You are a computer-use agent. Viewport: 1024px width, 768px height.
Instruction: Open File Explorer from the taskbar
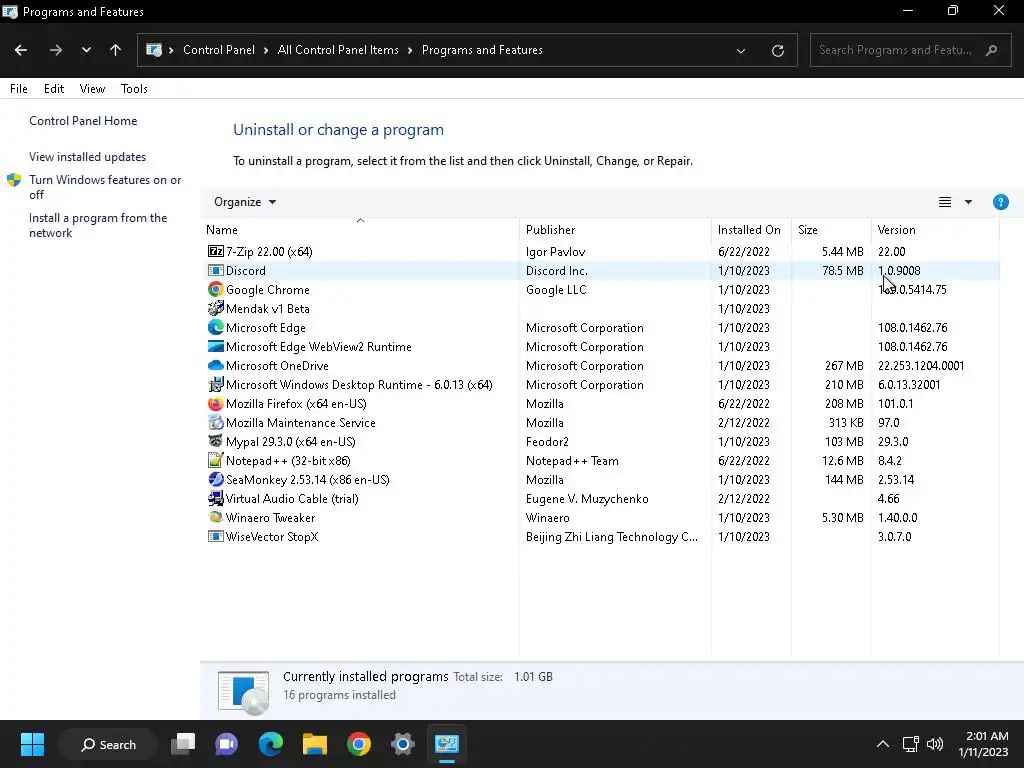tap(315, 744)
